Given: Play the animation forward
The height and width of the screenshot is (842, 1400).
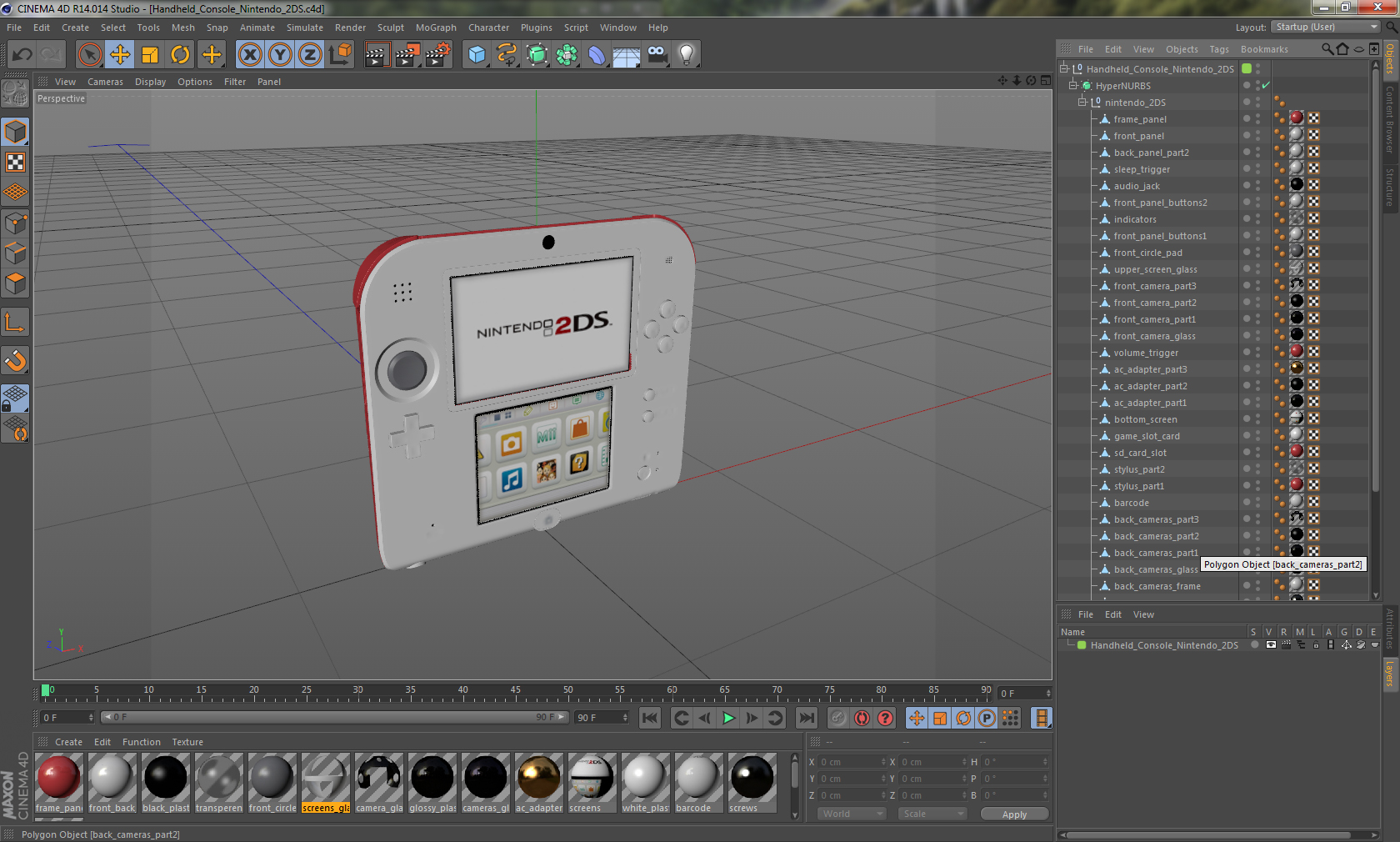Looking at the screenshot, I should tap(728, 718).
